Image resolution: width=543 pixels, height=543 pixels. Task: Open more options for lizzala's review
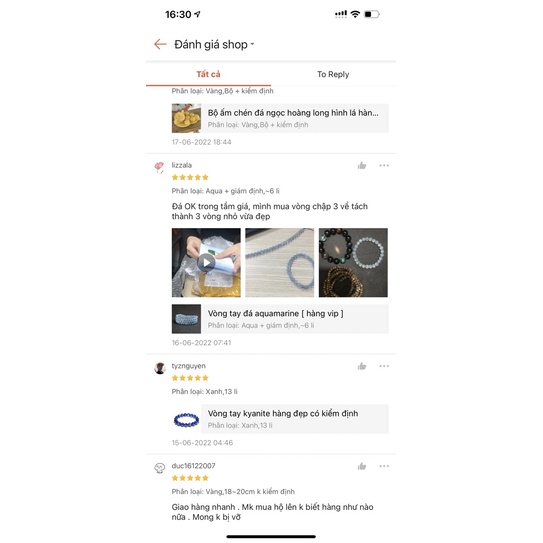pos(384,166)
